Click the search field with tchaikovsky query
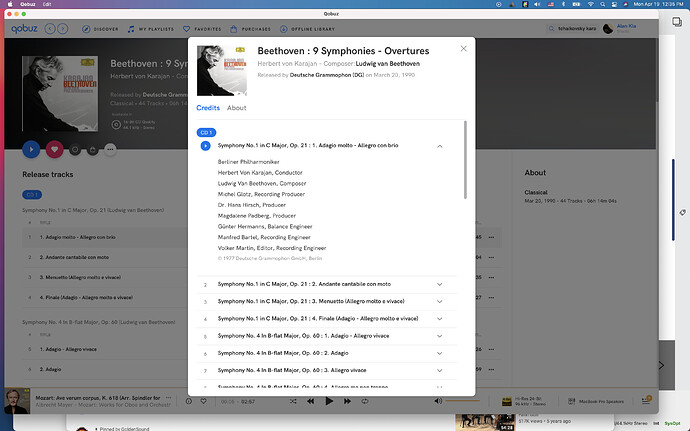Viewport: 690px width, 431px height. pyautogui.click(x=572, y=29)
